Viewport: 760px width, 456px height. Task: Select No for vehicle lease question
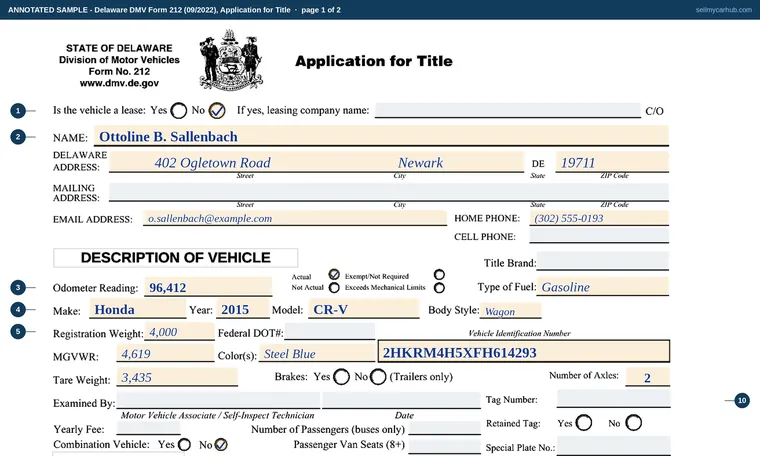coord(217,110)
